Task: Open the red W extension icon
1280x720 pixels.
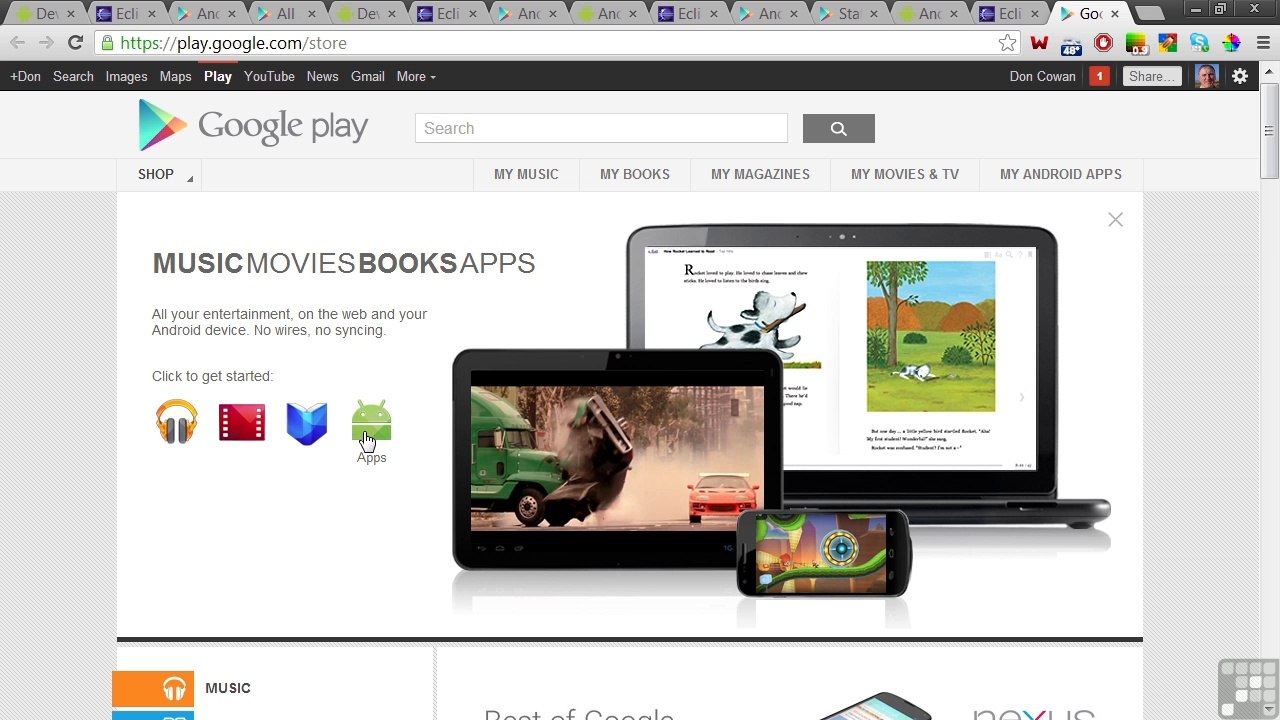Action: [x=1040, y=43]
